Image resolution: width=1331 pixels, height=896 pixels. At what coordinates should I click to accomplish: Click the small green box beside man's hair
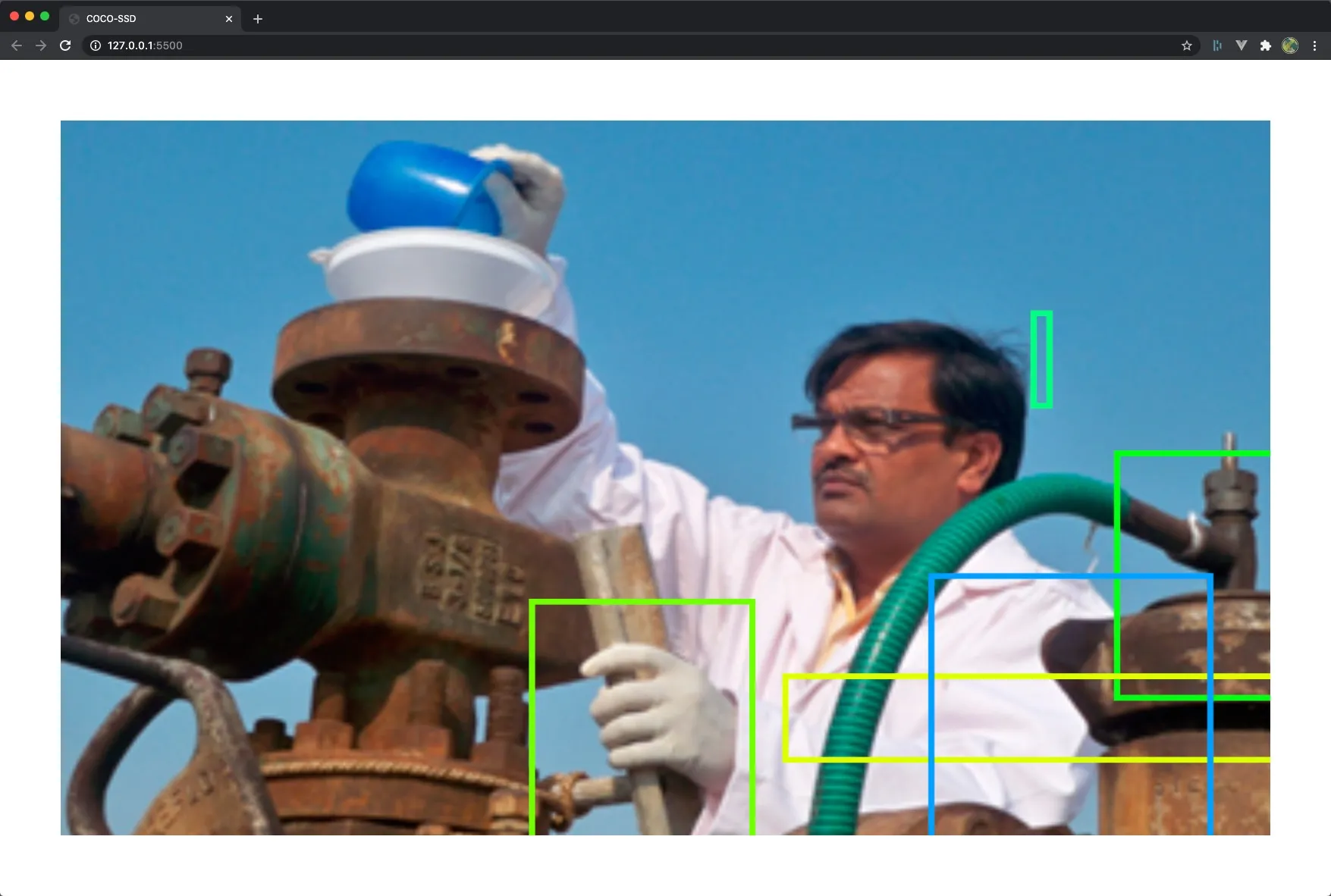coord(1041,359)
